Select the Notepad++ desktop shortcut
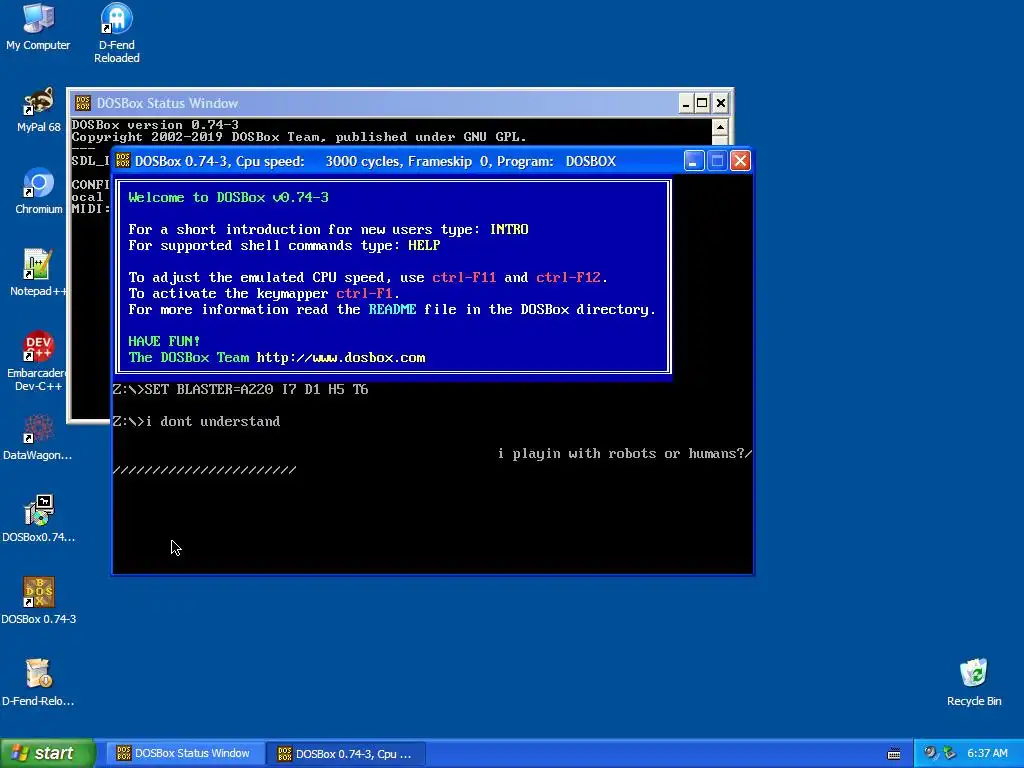Viewport: 1024px width, 768px height. (38, 273)
